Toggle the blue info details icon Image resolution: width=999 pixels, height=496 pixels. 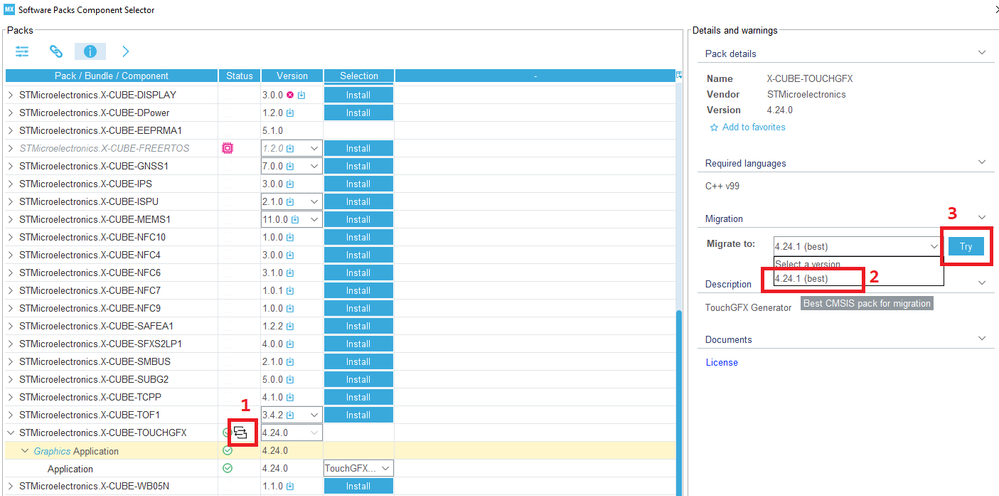(90, 51)
